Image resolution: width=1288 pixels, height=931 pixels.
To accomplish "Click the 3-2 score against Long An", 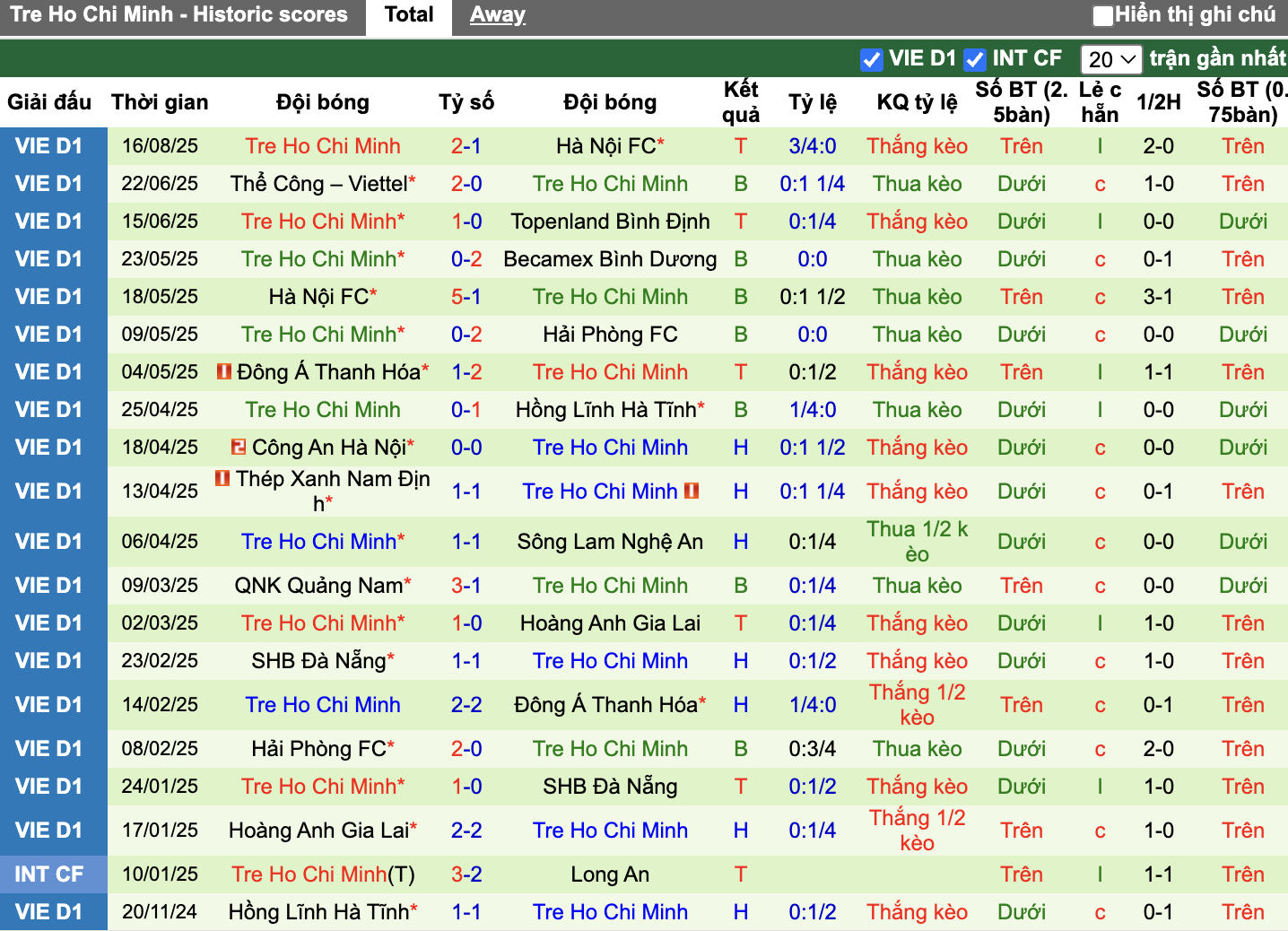I will [466, 874].
